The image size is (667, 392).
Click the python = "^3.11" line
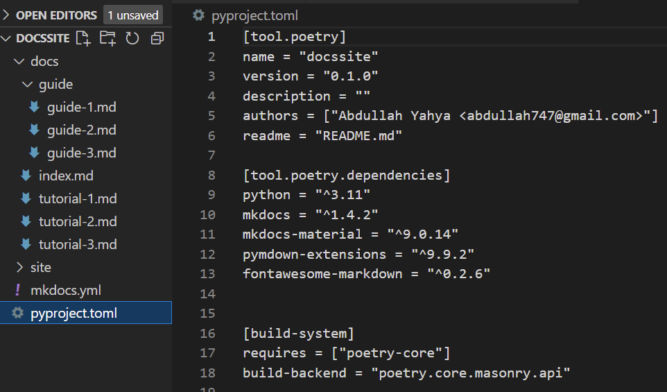pyautogui.click(x=306, y=195)
